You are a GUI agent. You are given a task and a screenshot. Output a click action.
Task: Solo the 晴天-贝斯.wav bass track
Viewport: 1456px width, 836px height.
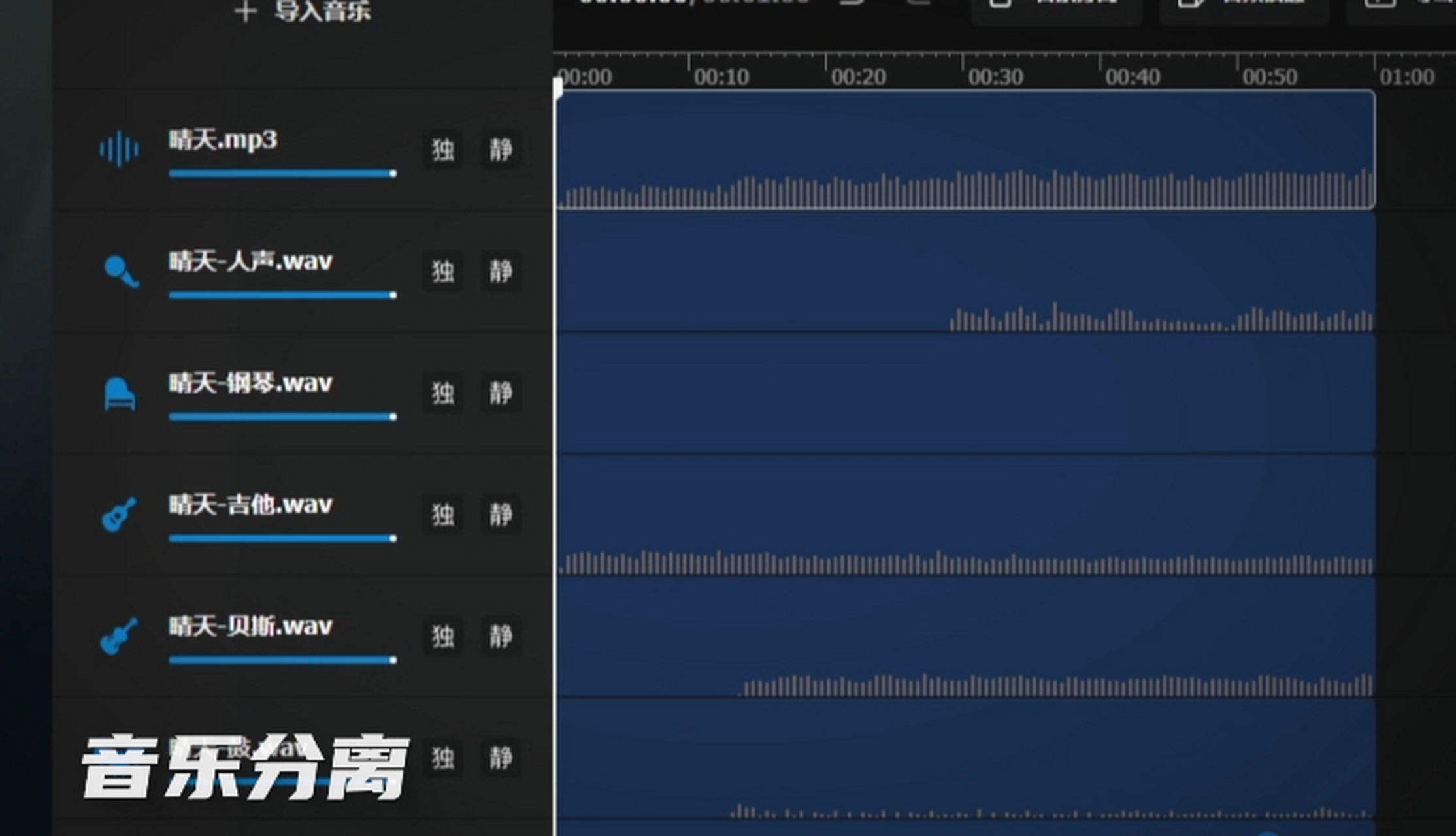pyautogui.click(x=443, y=636)
